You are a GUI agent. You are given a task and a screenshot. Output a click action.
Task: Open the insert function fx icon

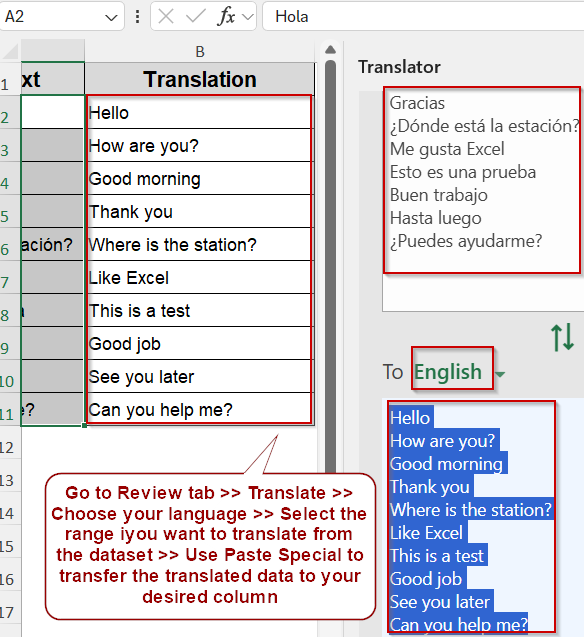tap(226, 17)
